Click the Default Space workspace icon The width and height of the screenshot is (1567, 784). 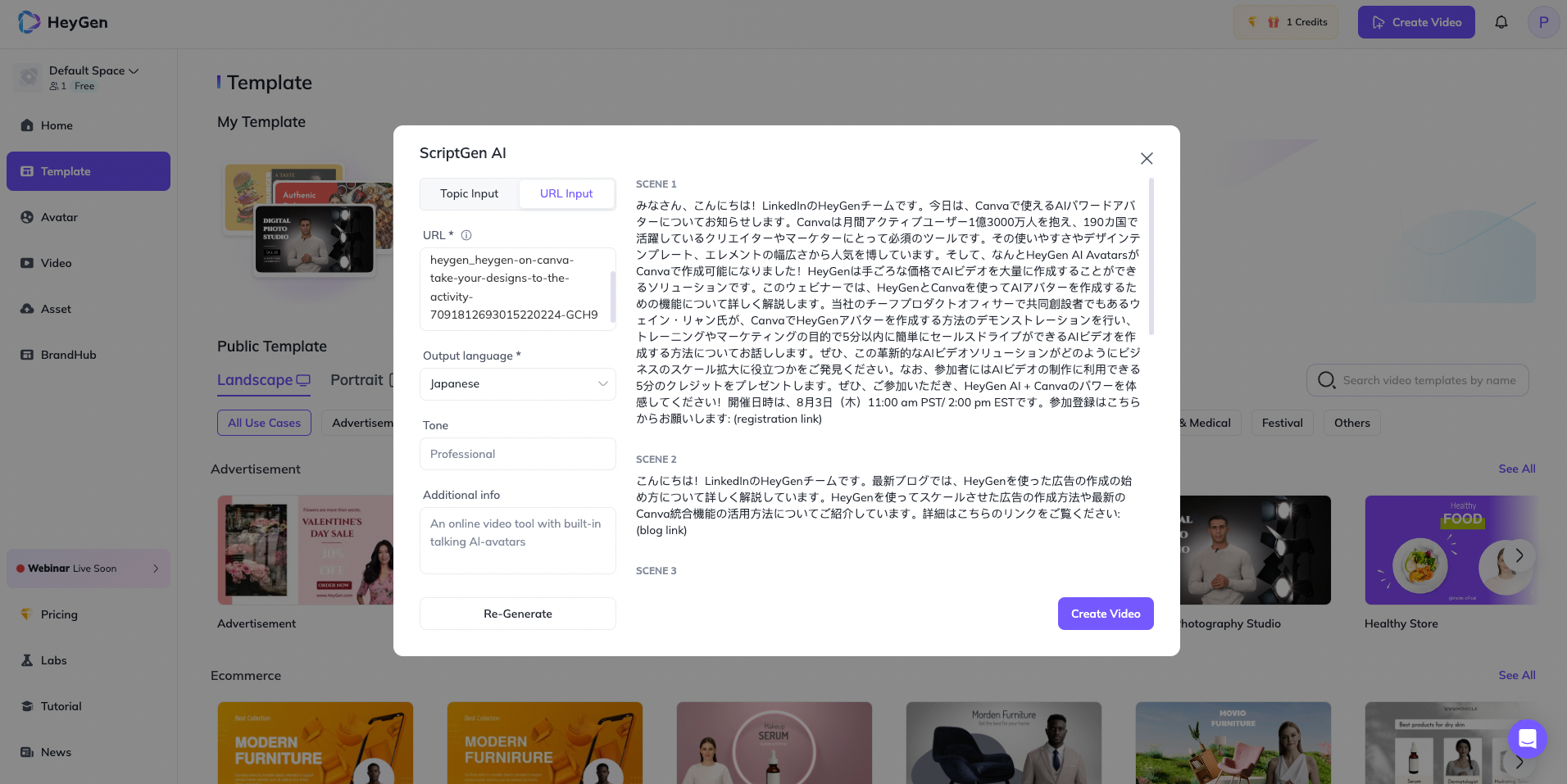(x=29, y=77)
